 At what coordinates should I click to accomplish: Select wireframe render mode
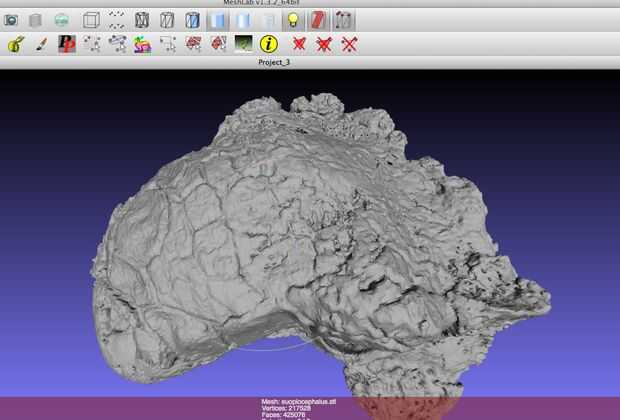[x=143, y=19]
